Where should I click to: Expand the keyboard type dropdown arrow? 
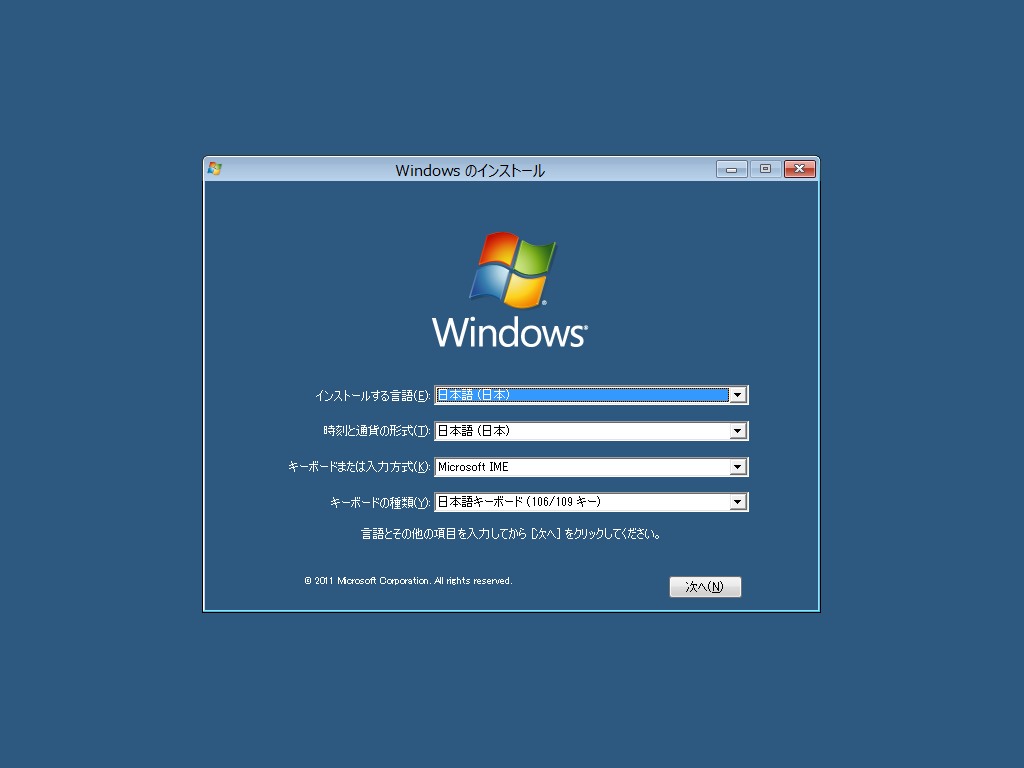[737, 502]
